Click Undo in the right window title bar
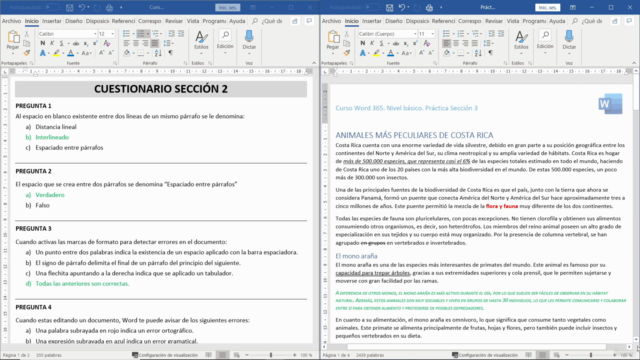This screenshot has height=360, width=640. click(402, 7)
